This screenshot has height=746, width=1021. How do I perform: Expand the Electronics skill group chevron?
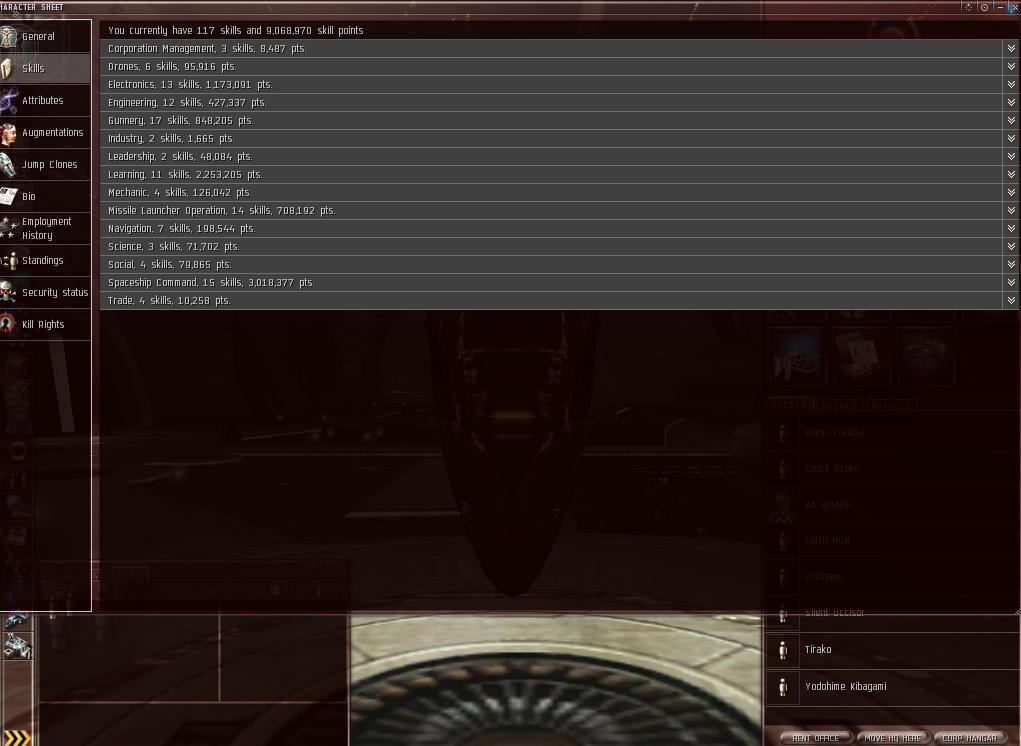[x=1011, y=85]
